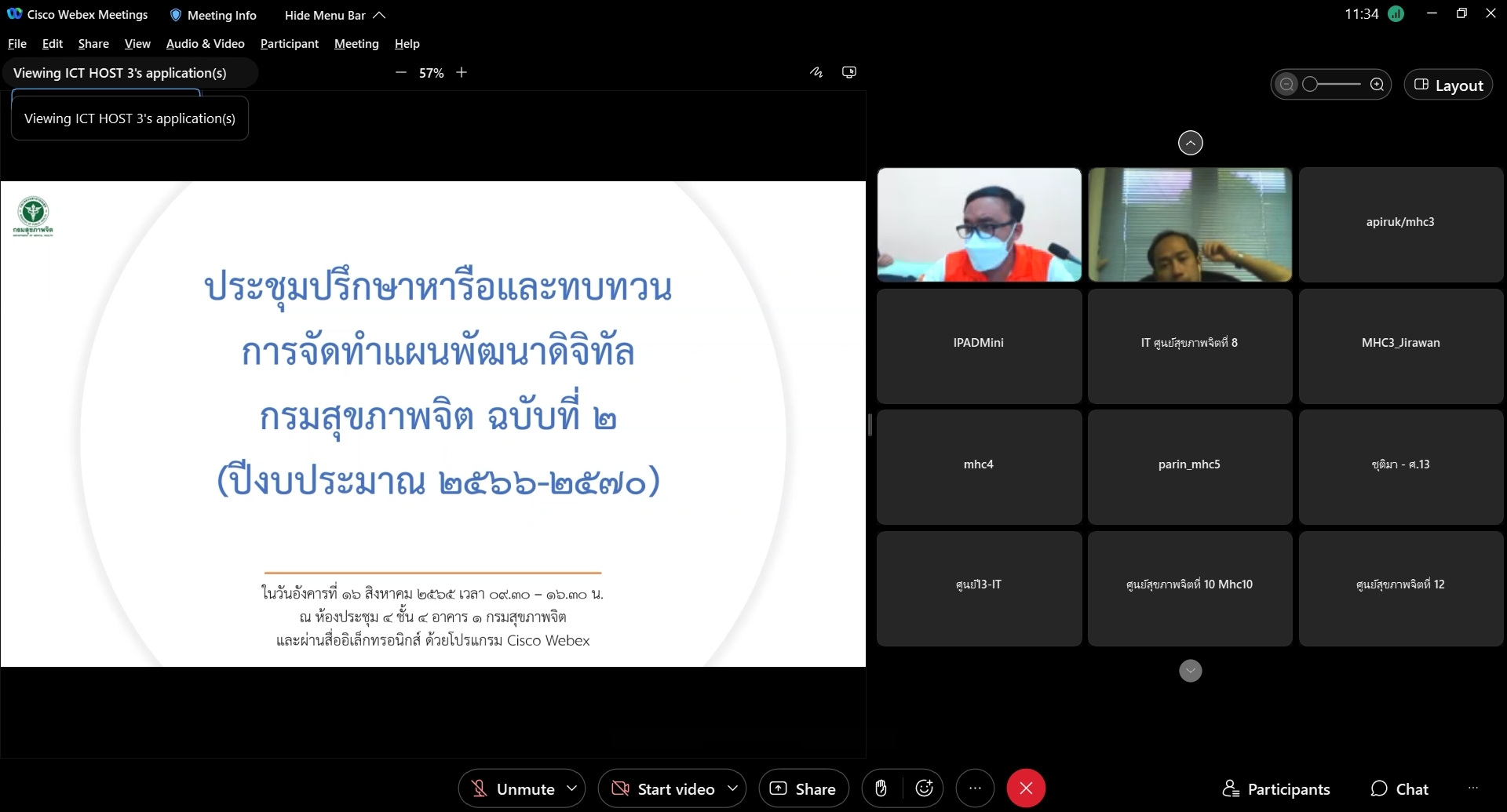Click the shared screen view icon
This screenshot has height=812, width=1507.
point(849,72)
